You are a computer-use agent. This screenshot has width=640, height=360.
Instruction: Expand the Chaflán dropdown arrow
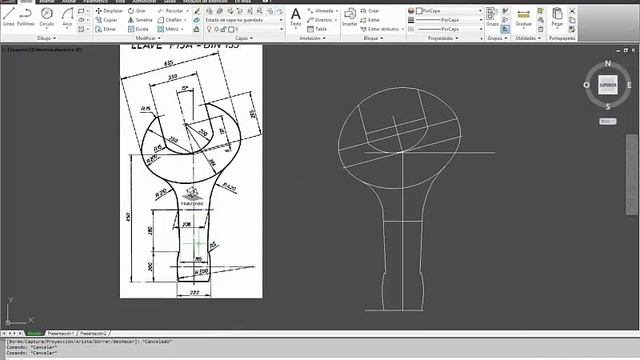point(185,20)
